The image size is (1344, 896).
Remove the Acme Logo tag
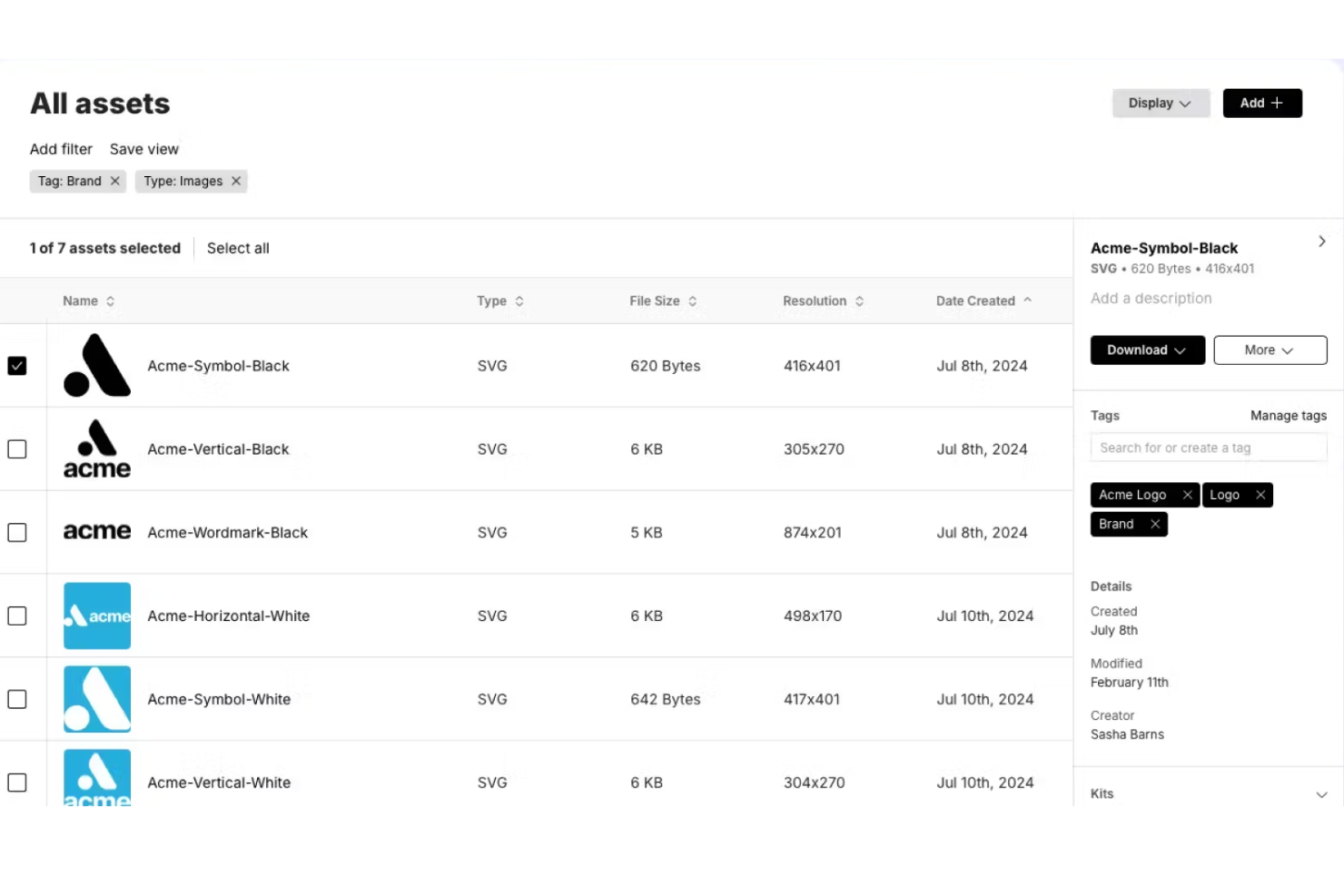[1187, 495]
